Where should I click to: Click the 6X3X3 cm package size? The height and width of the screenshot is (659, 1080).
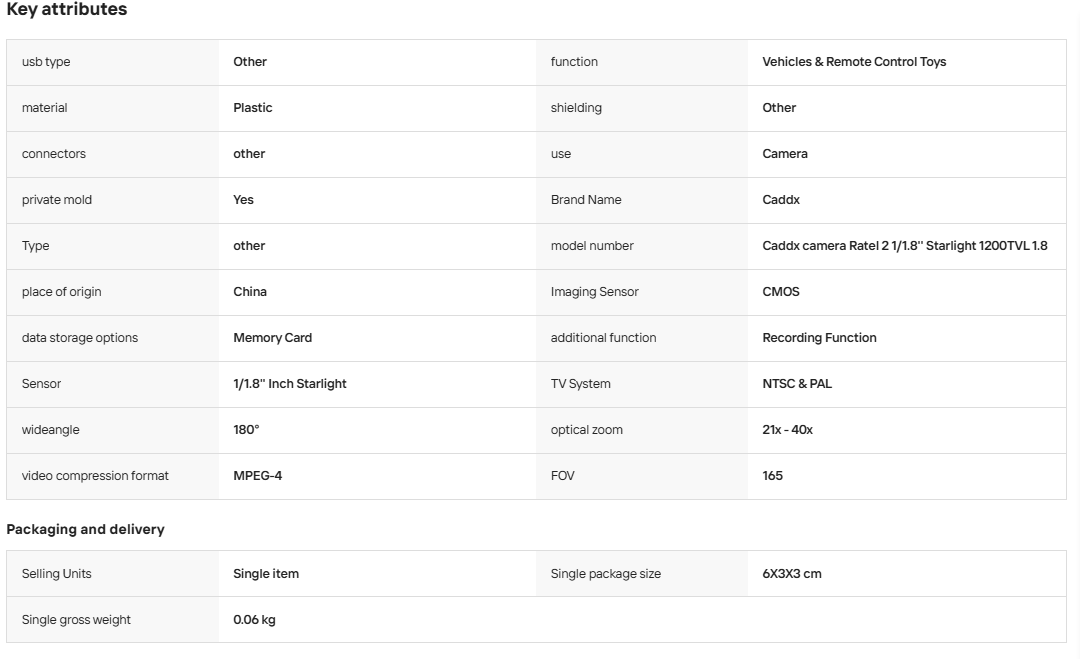click(x=791, y=574)
